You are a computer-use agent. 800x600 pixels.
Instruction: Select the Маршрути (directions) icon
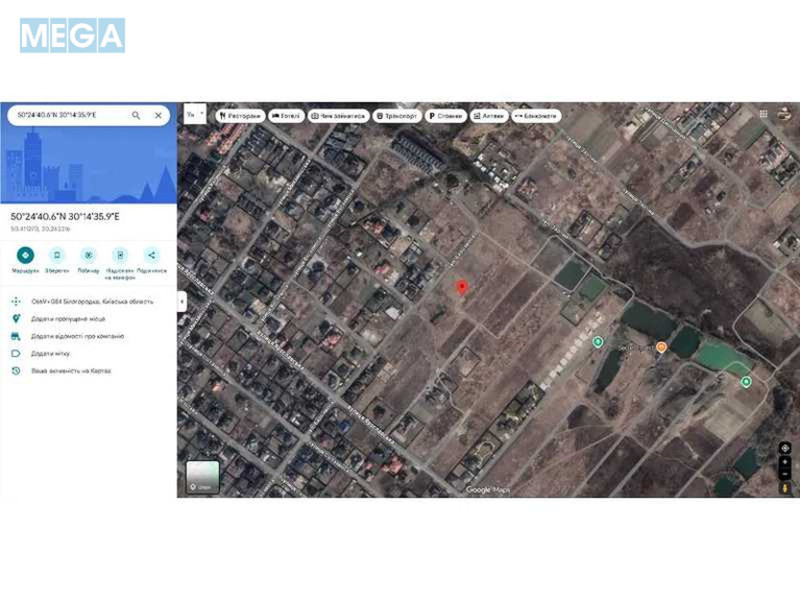tap(25, 254)
